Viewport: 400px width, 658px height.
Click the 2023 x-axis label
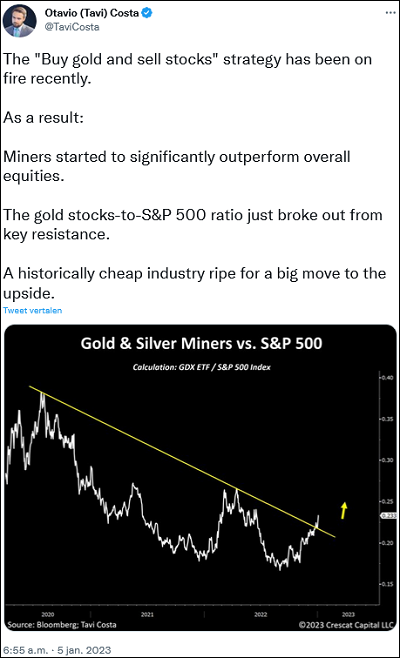tap(348, 614)
